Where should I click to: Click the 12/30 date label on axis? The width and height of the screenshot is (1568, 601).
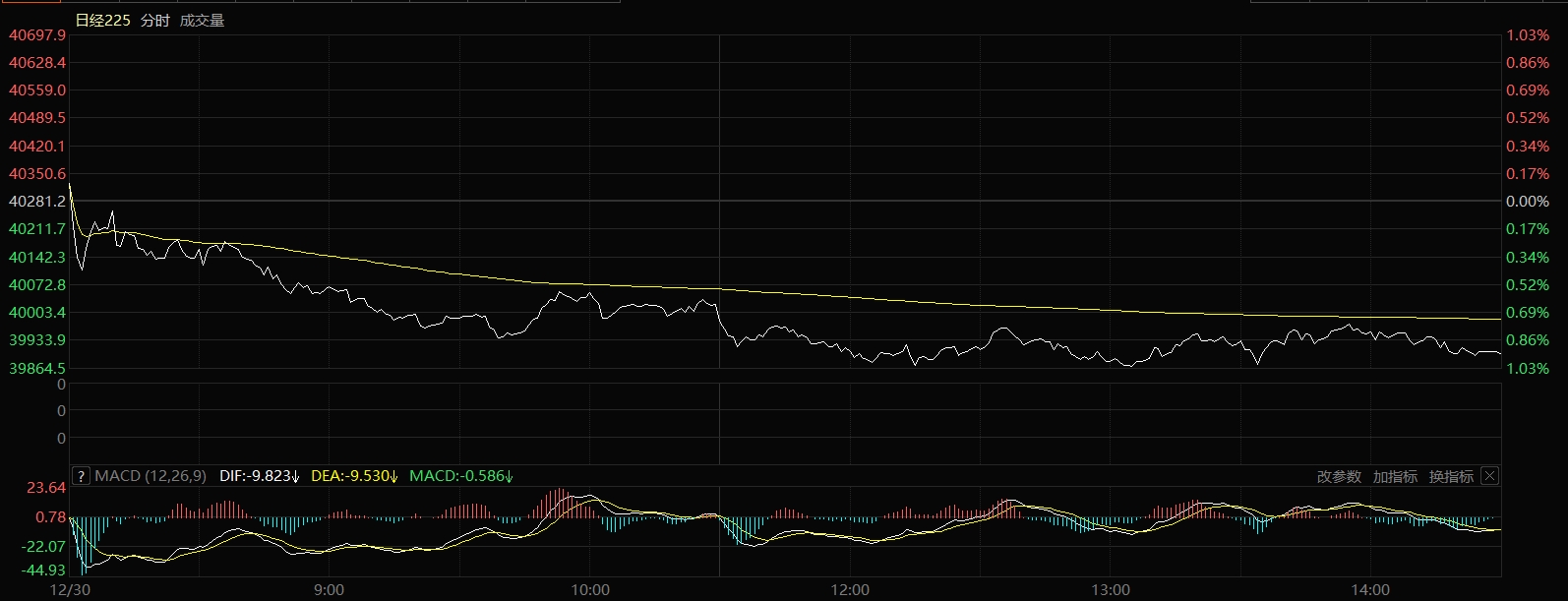69,590
